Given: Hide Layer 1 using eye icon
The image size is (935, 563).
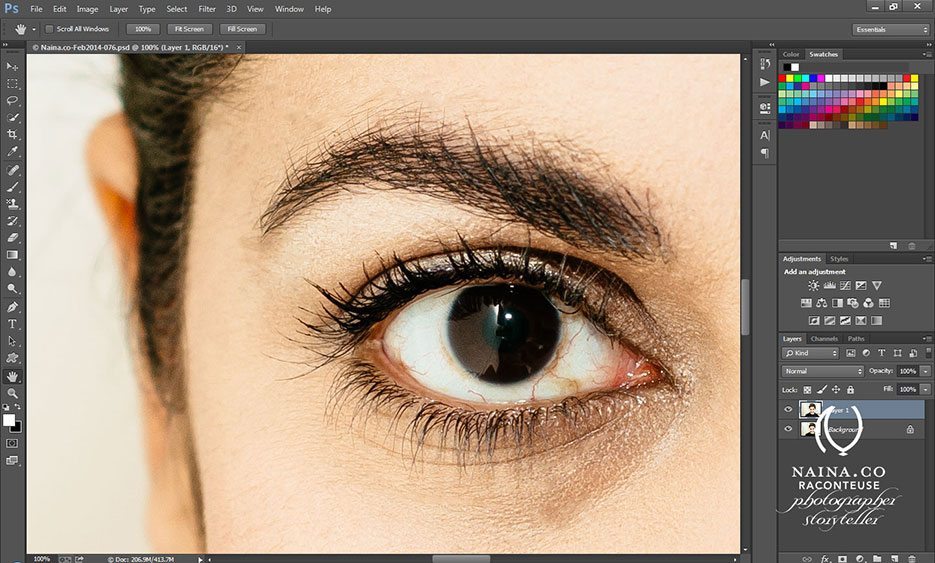Looking at the screenshot, I should (x=788, y=410).
